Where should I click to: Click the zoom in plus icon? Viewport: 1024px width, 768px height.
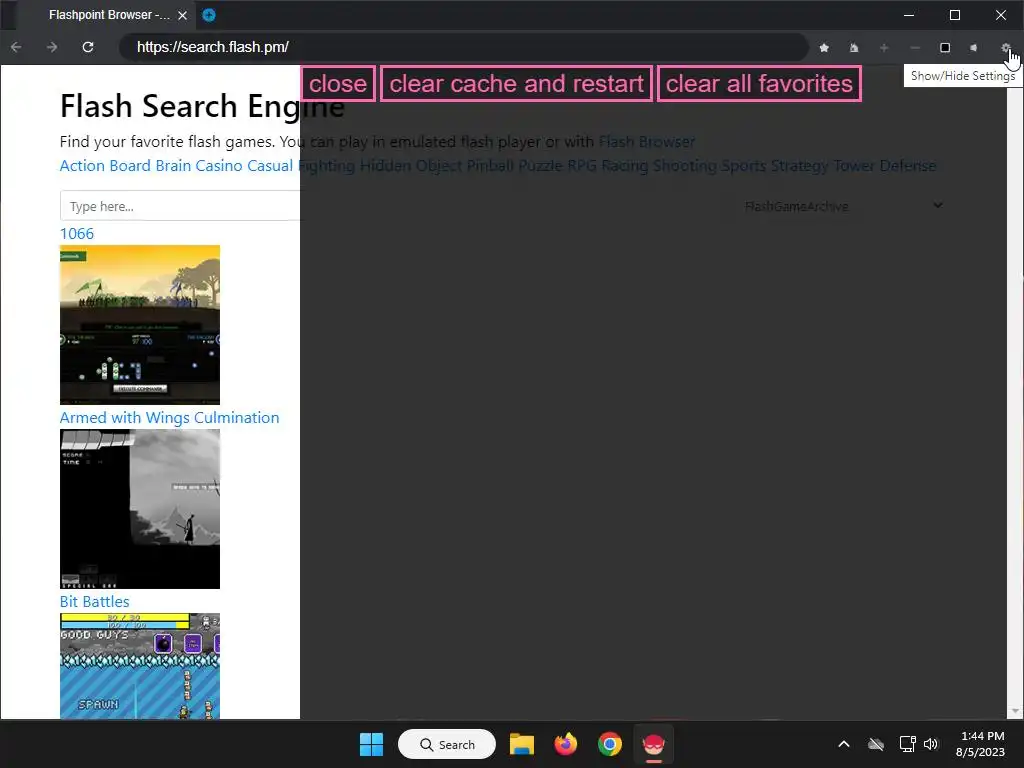point(884,48)
